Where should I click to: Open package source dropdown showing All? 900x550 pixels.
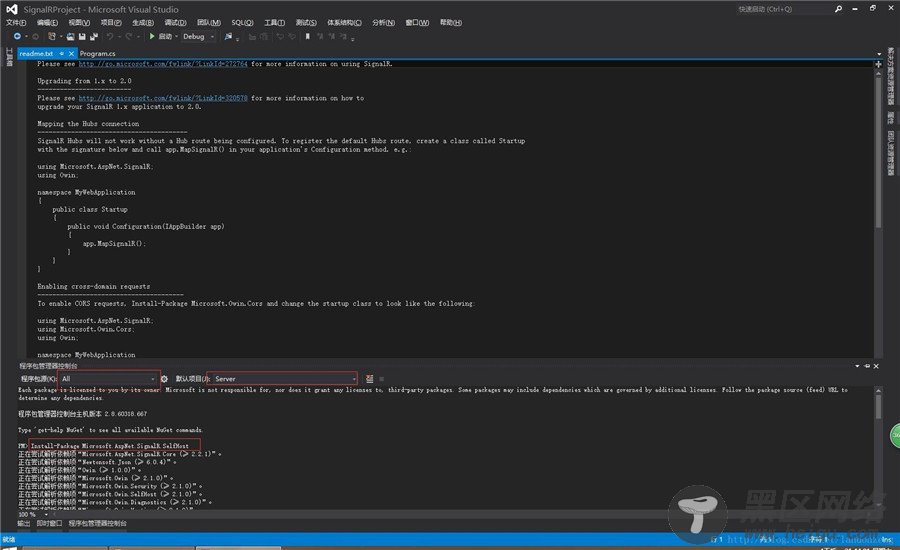[109, 379]
